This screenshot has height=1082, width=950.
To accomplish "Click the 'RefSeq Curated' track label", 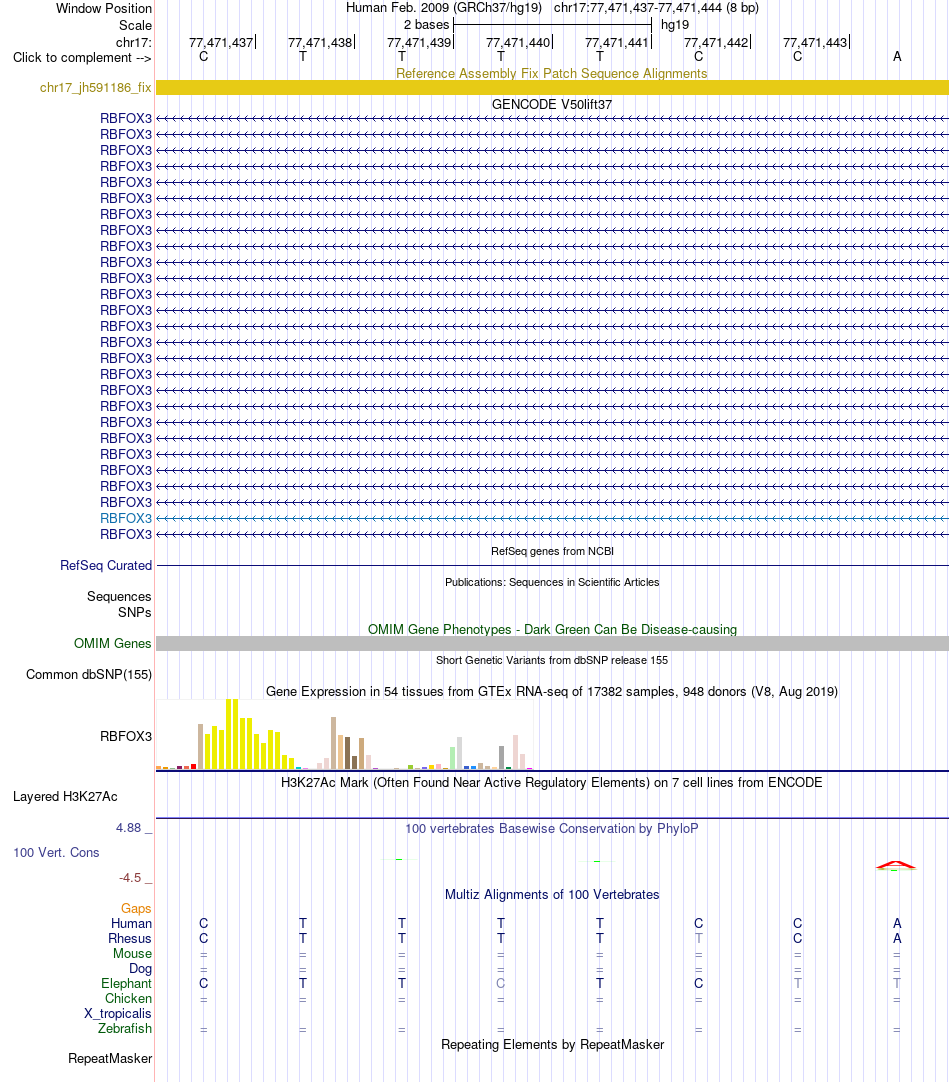I will pyautogui.click(x=106, y=565).
